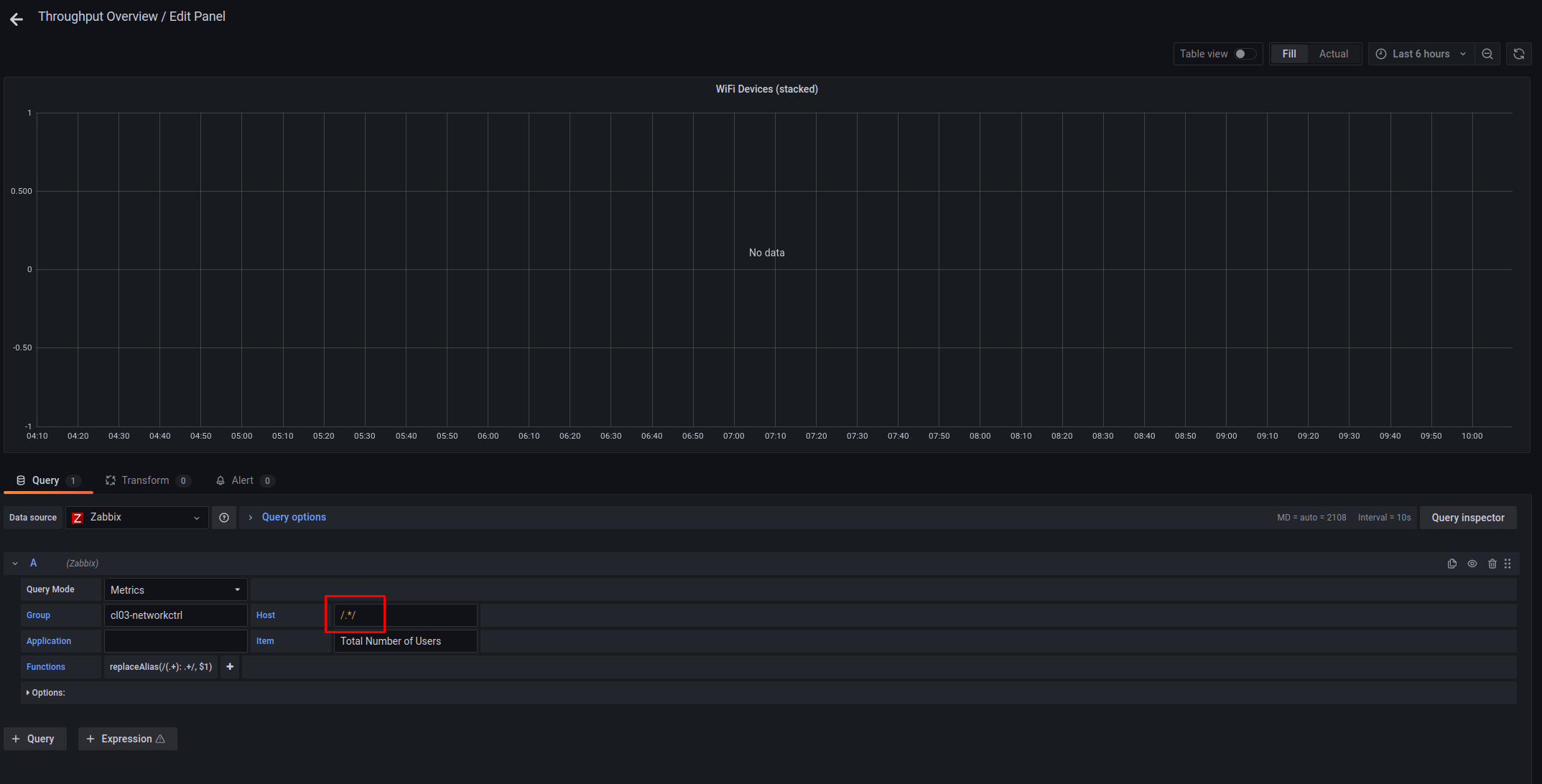Switch to the Transform tab

[146, 480]
